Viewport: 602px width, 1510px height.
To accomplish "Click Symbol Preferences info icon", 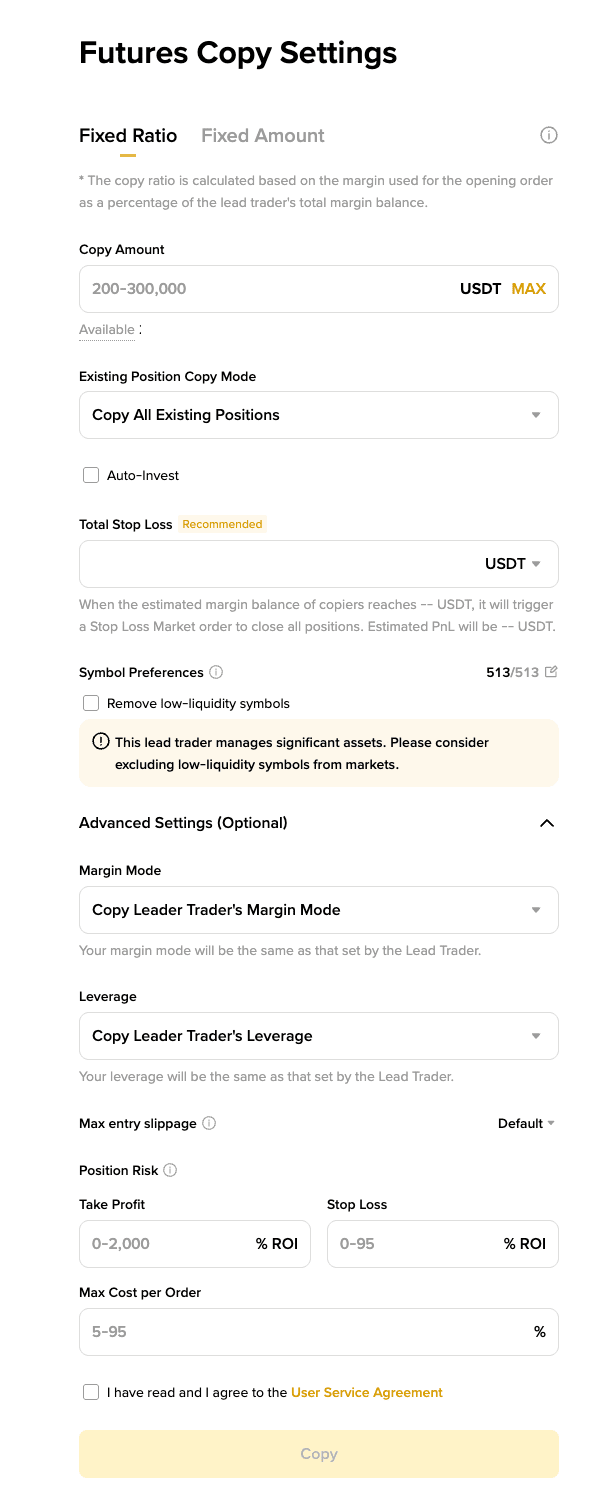I will click(216, 673).
